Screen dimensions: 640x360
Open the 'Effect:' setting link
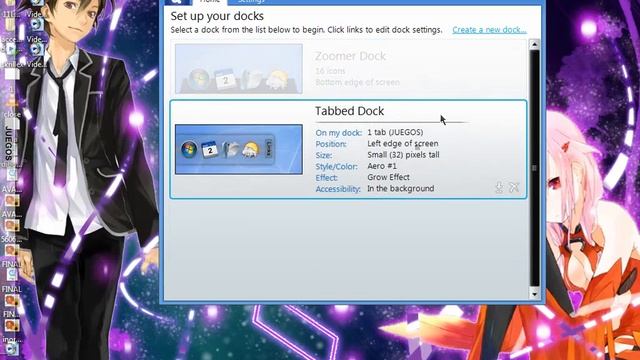pos(326,178)
